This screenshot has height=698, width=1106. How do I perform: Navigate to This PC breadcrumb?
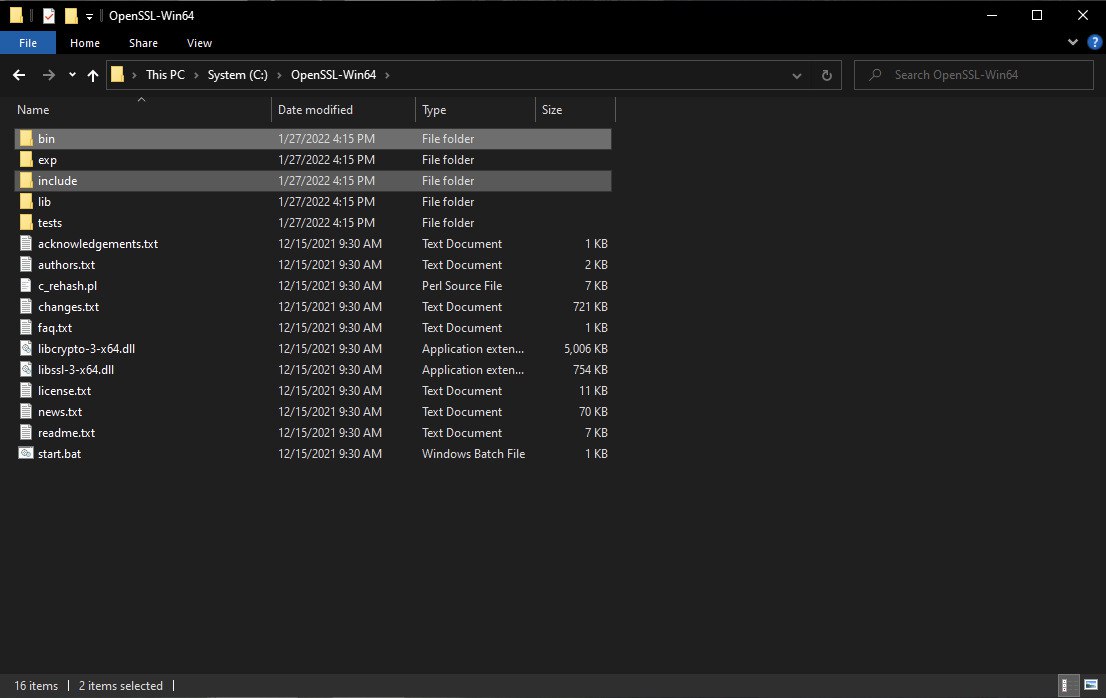[x=165, y=75]
